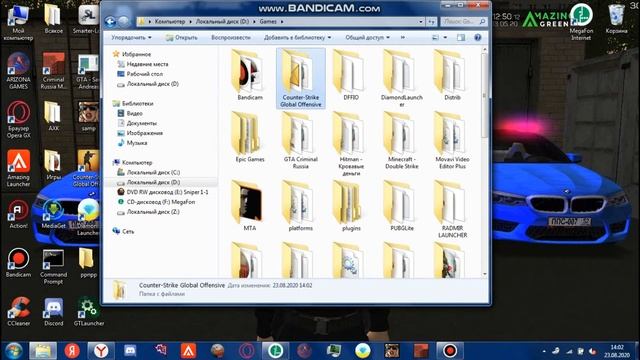Open Общий доступ dropdown
This screenshot has width=640, height=360.
[x=367, y=38]
